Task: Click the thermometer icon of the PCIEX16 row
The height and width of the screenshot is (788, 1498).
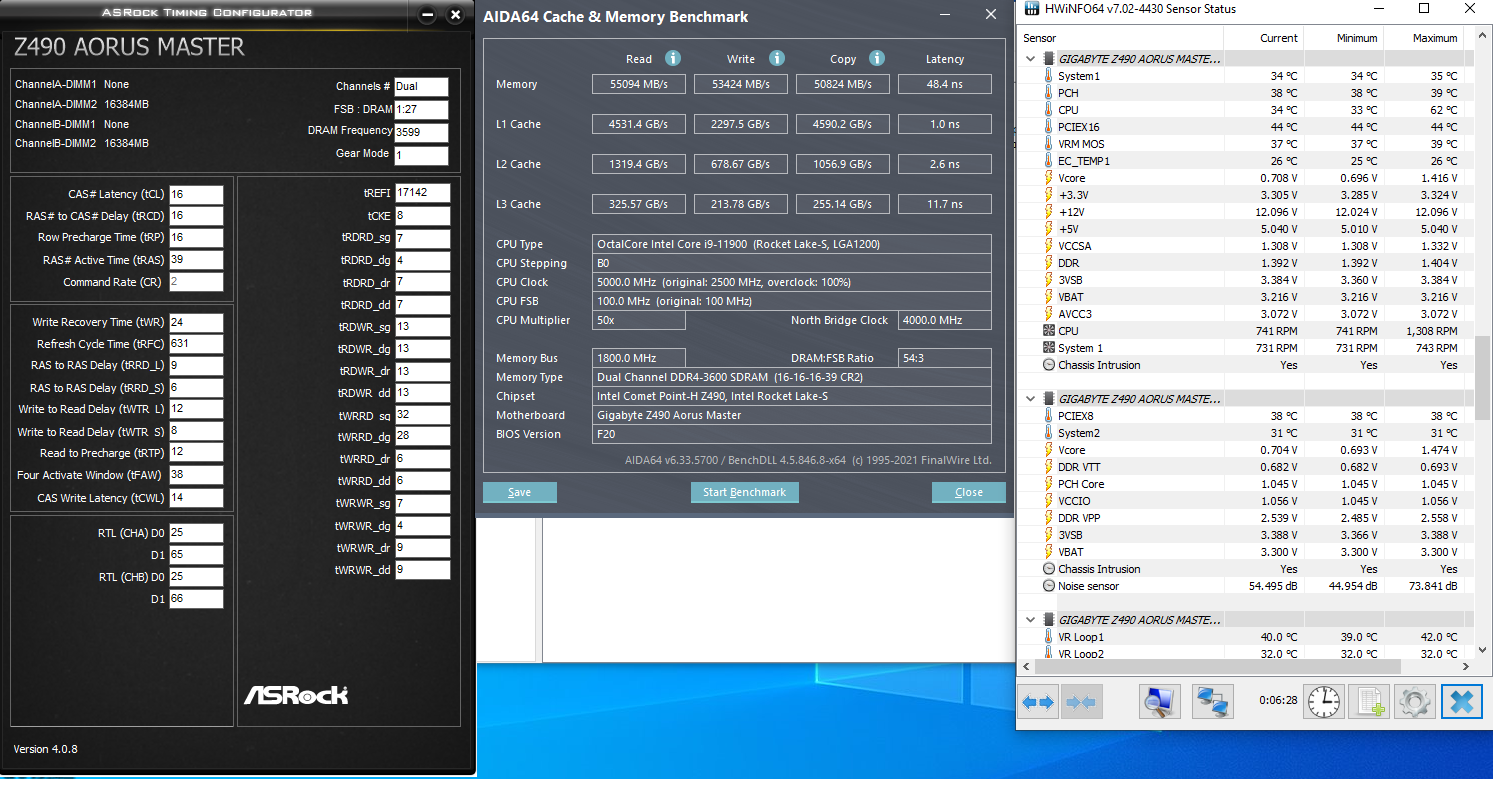Action: 1048,127
